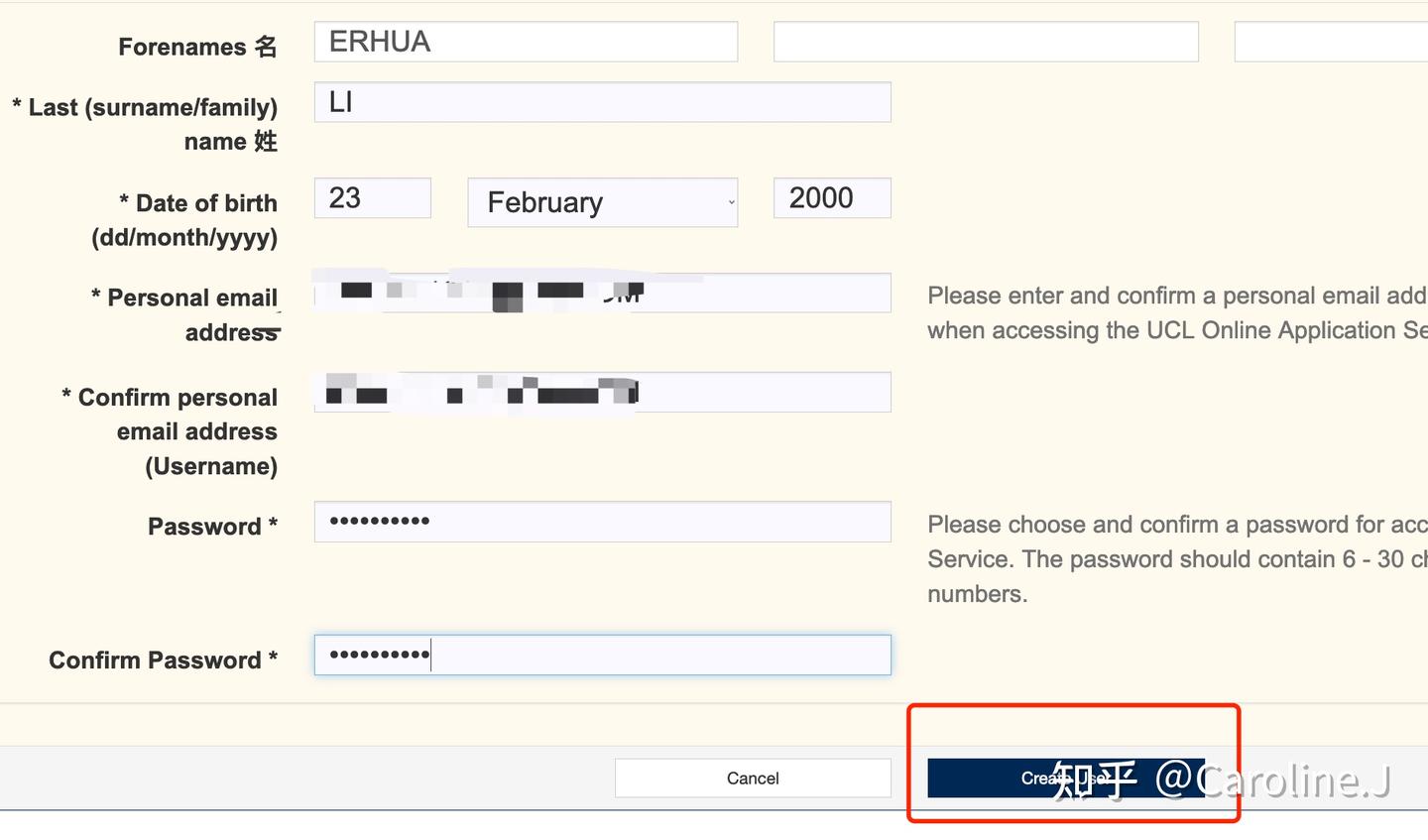Click the birth day field showing 23
The width and height of the screenshot is (1428, 840).
tap(373, 198)
